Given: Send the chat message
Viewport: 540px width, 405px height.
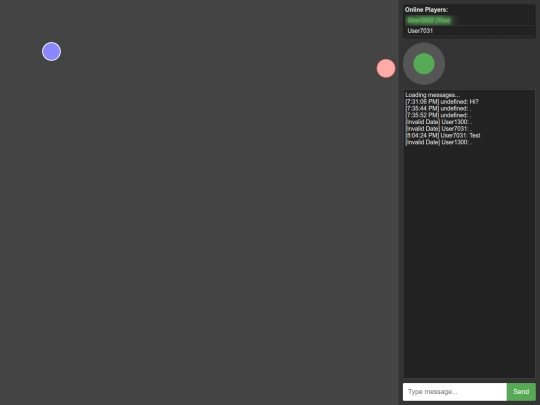Looking at the screenshot, I should (x=521, y=392).
